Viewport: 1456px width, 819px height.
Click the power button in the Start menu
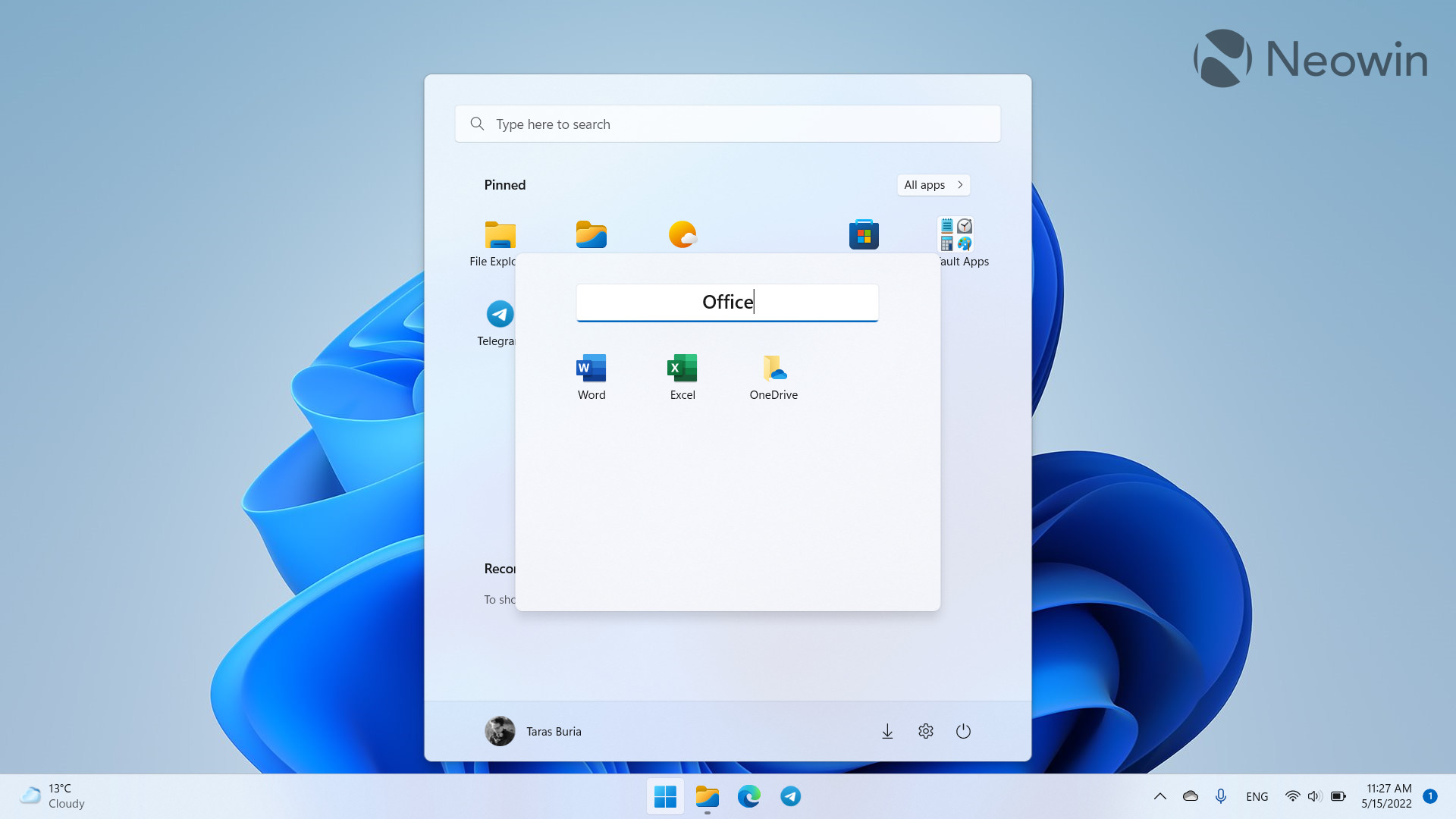(963, 730)
